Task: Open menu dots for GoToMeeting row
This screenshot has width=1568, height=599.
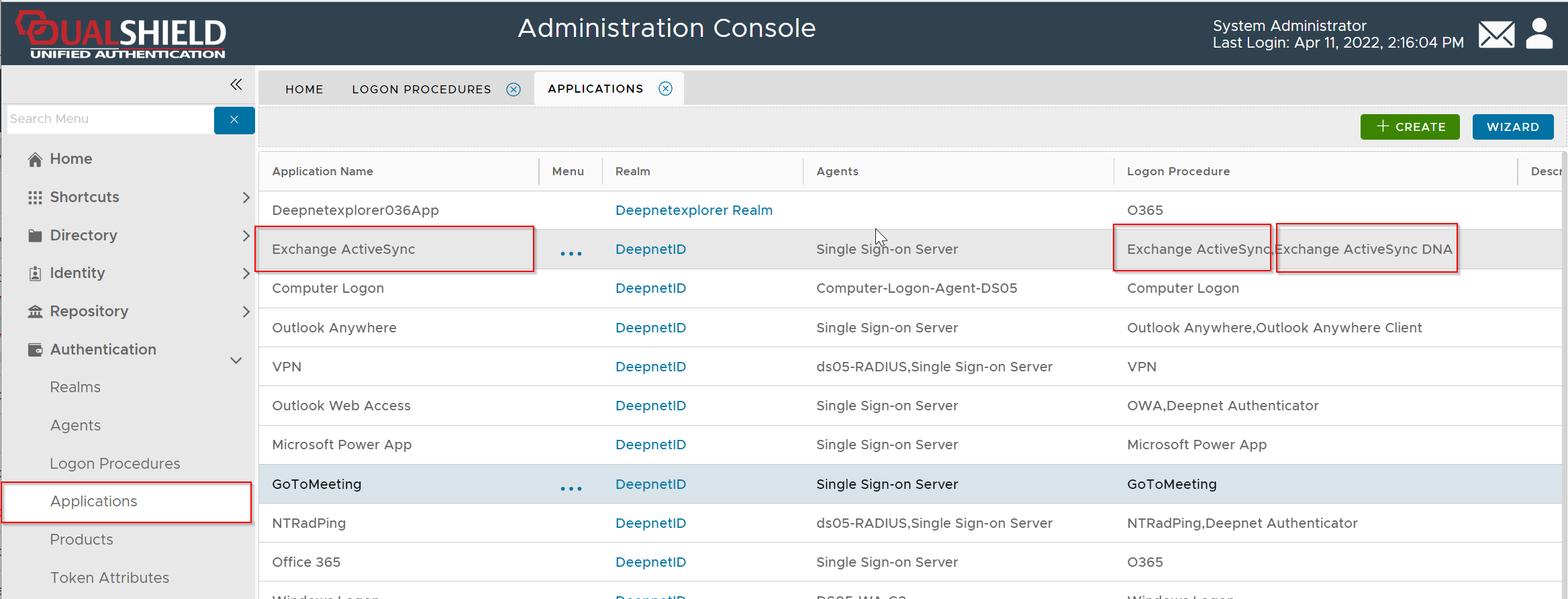Action: click(x=571, y=488)
